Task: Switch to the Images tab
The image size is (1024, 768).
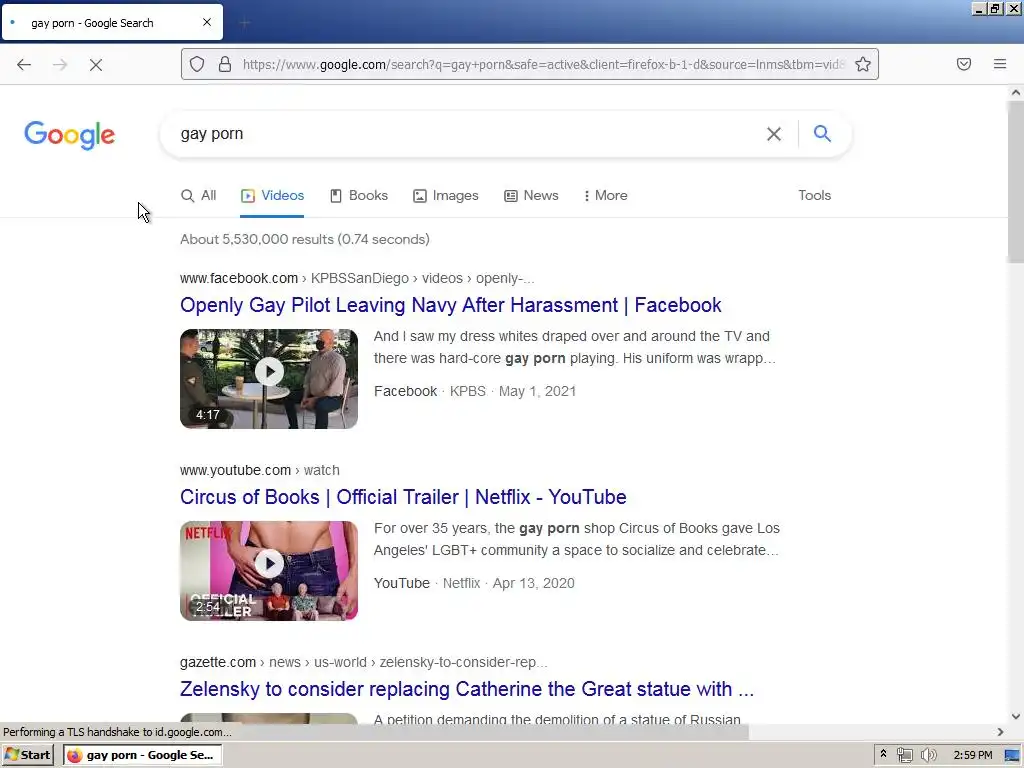Action: [446, 195]
